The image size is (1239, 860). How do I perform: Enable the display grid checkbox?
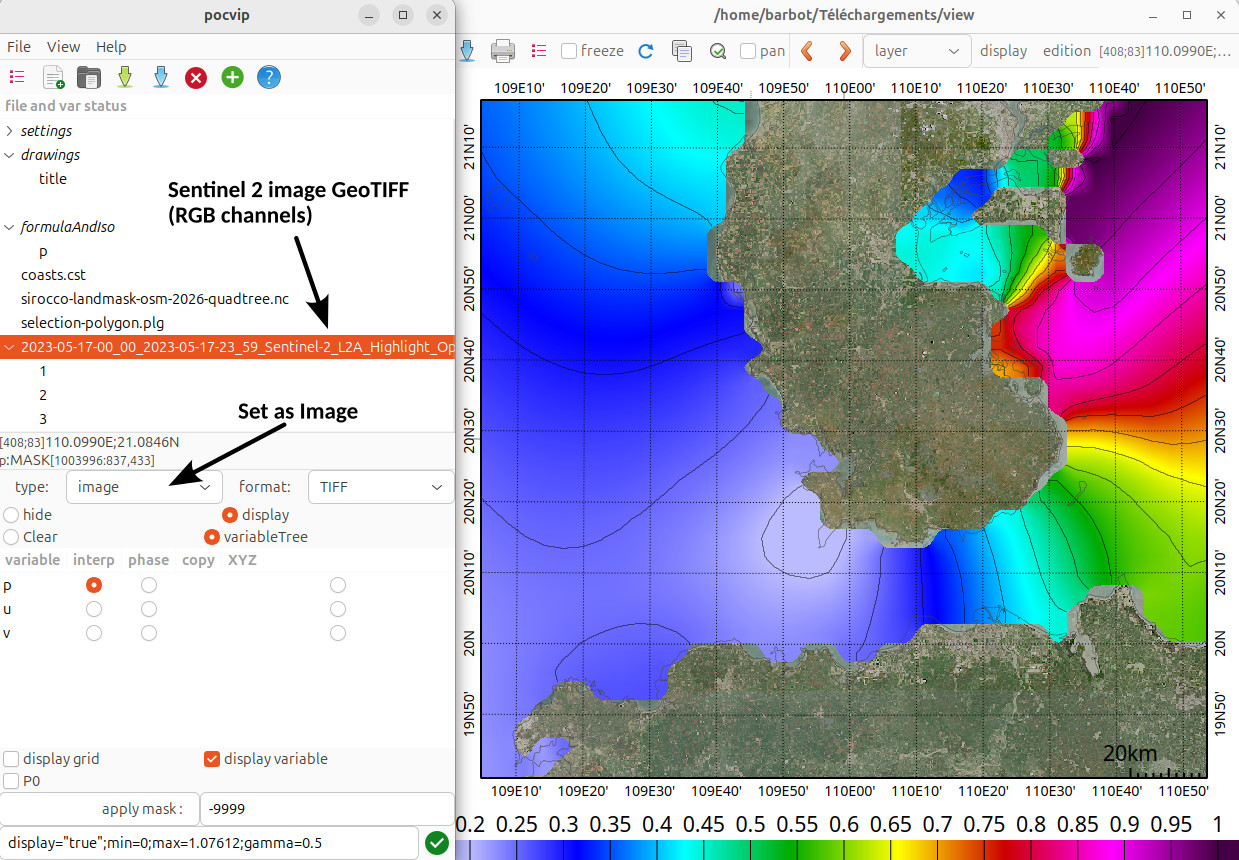click(x=12, y=759)
